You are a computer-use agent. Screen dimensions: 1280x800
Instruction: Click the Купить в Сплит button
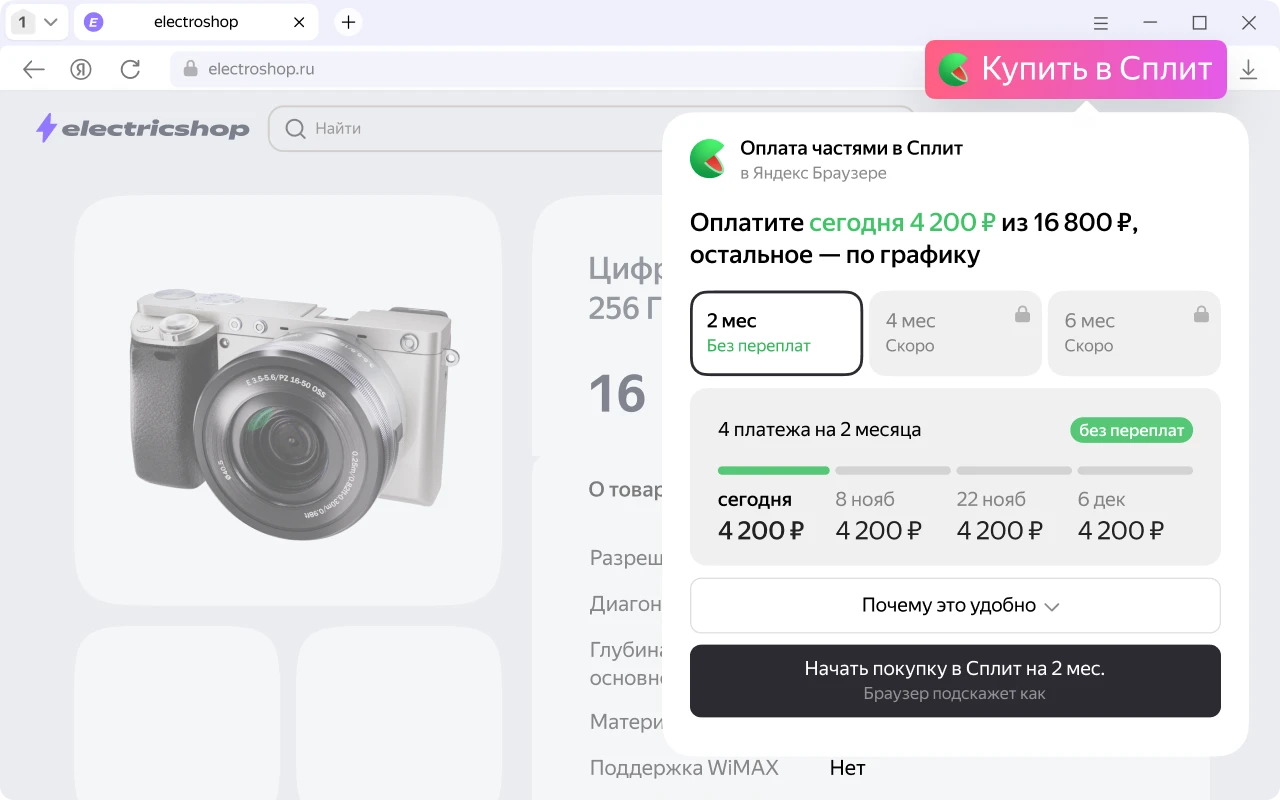click(1076, 69)
